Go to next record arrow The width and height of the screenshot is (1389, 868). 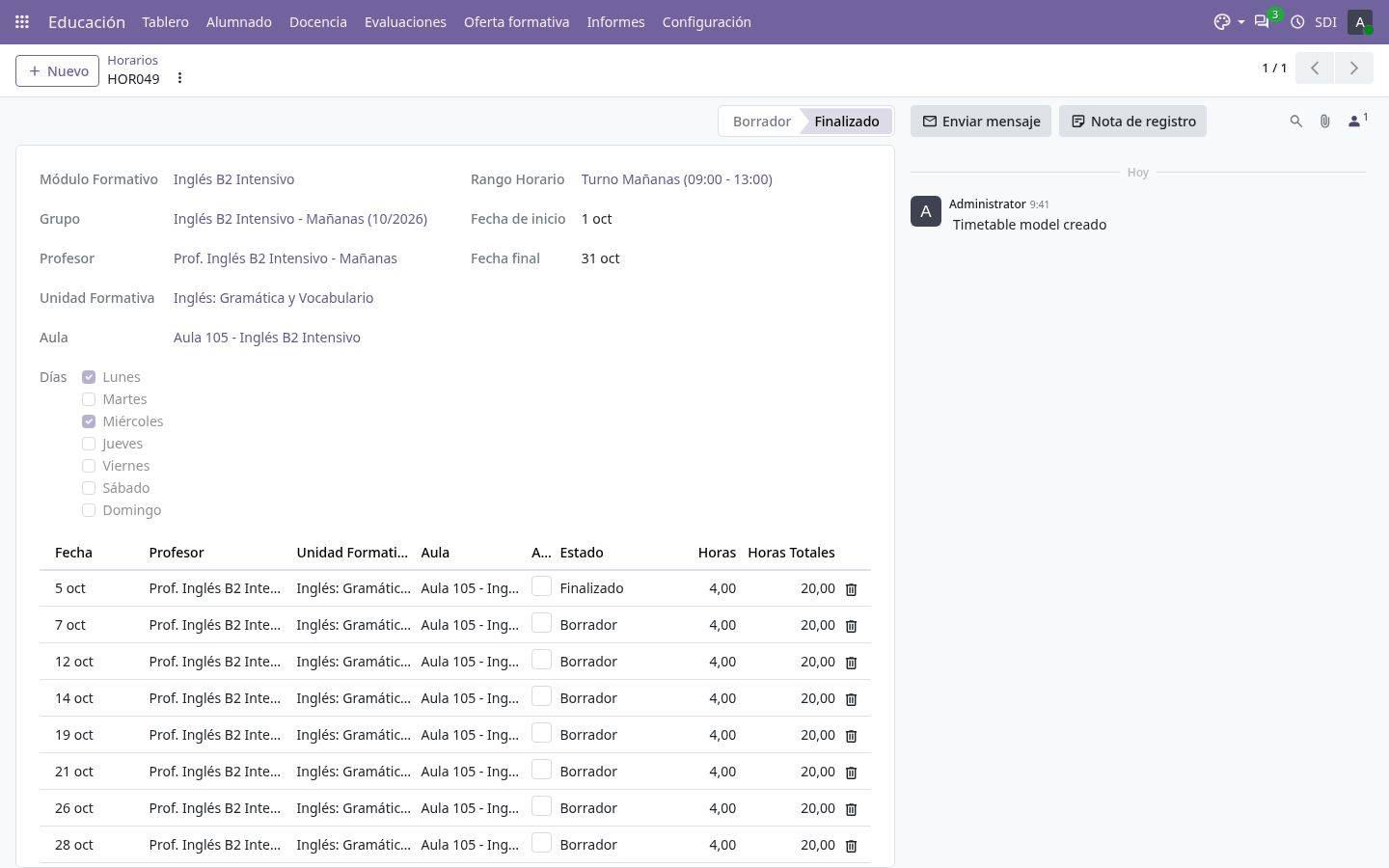pos(1353,68)
